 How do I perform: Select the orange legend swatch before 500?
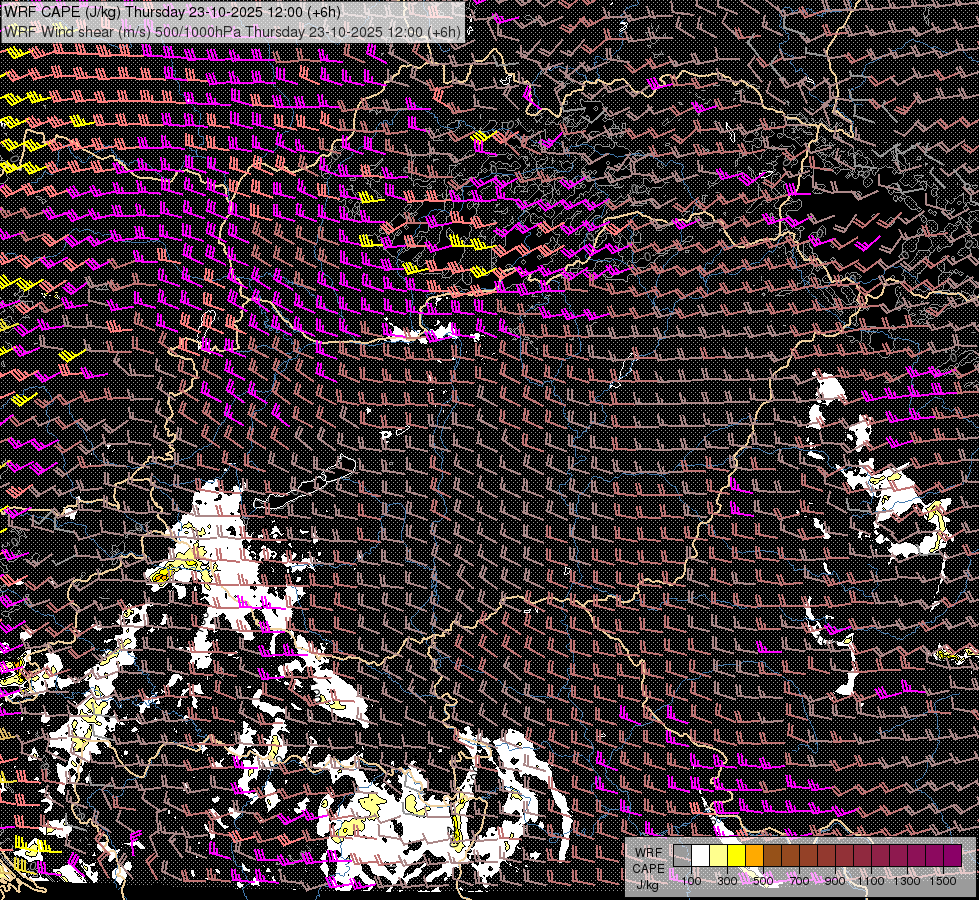pyautogui.click(x=754, y=855)
